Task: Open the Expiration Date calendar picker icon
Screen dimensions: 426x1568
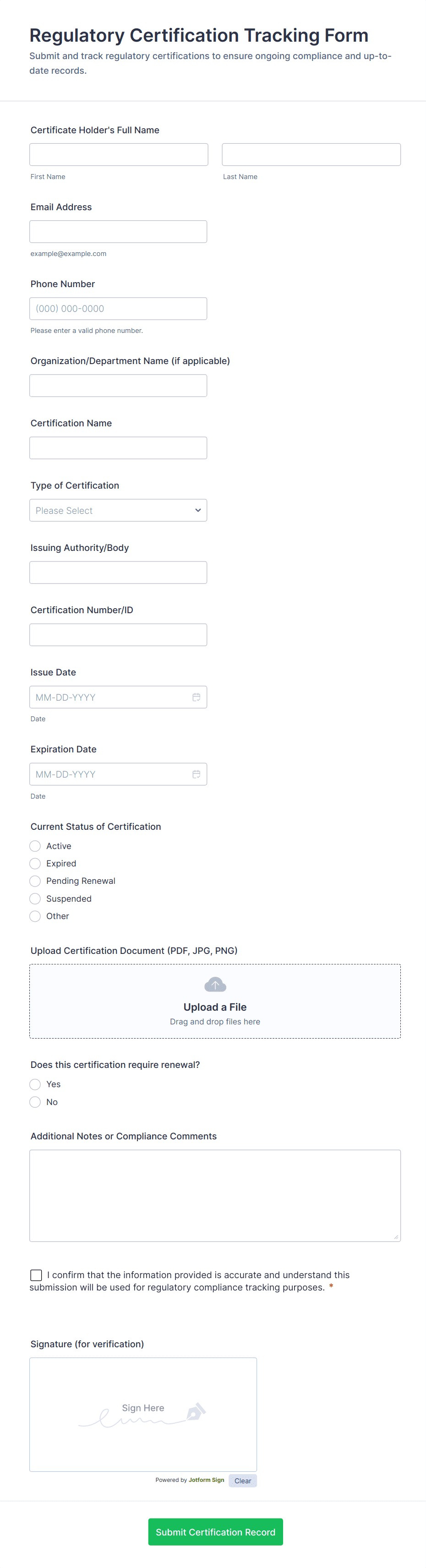Action: pos(196,774)
